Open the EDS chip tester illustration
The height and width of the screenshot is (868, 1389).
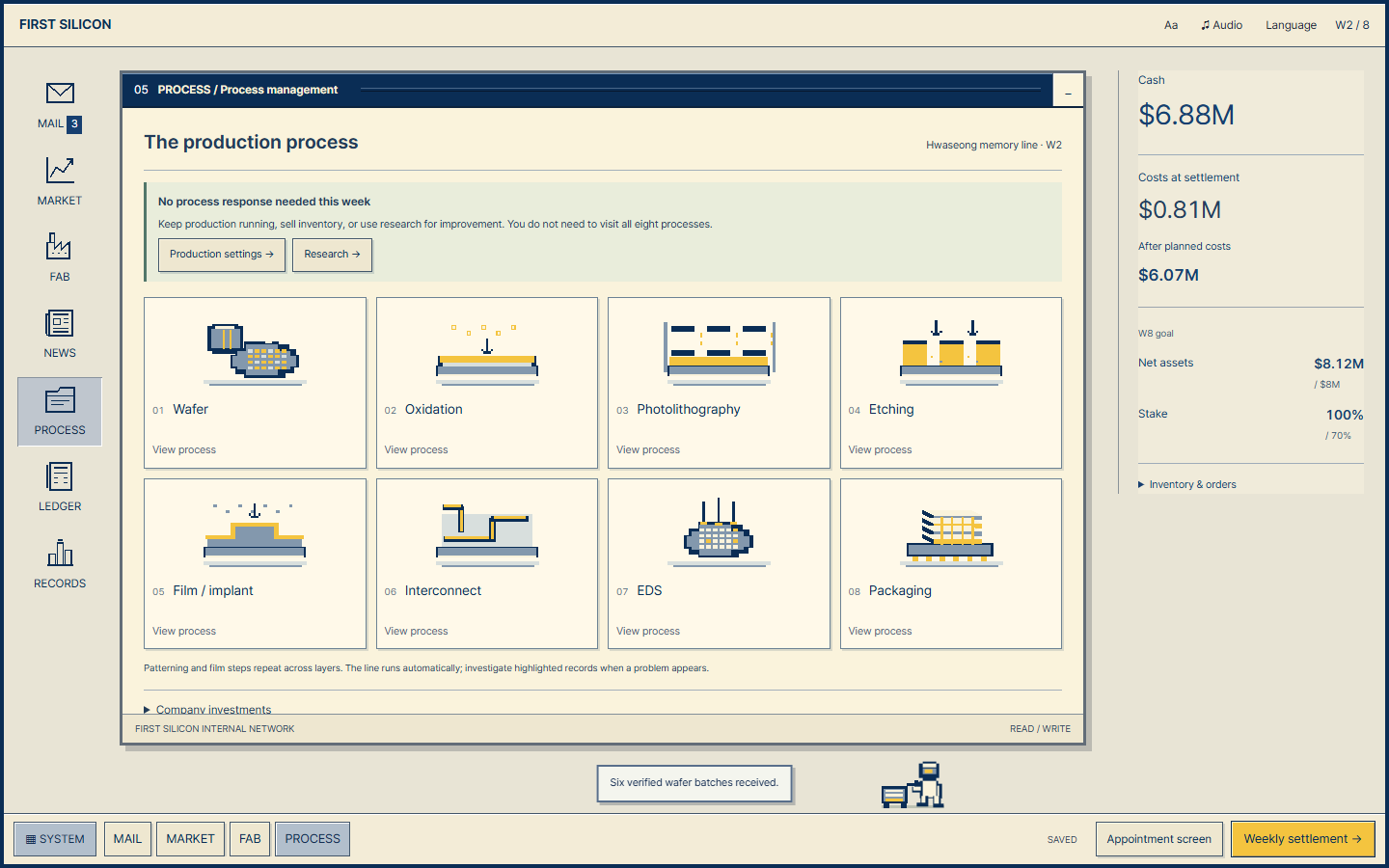tap(719, 532)
